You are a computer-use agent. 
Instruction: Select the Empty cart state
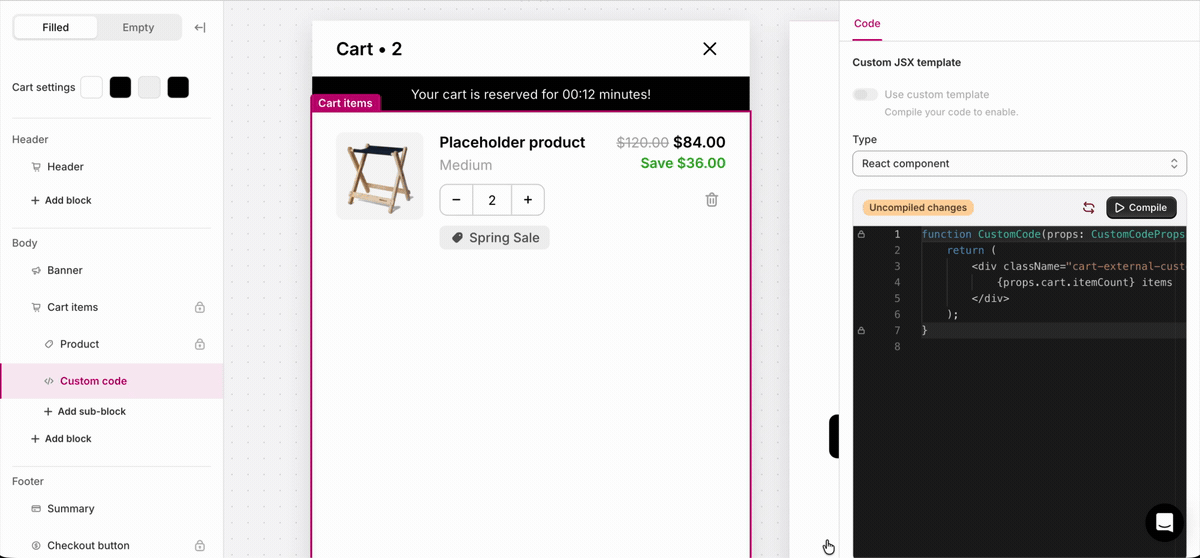138,28
